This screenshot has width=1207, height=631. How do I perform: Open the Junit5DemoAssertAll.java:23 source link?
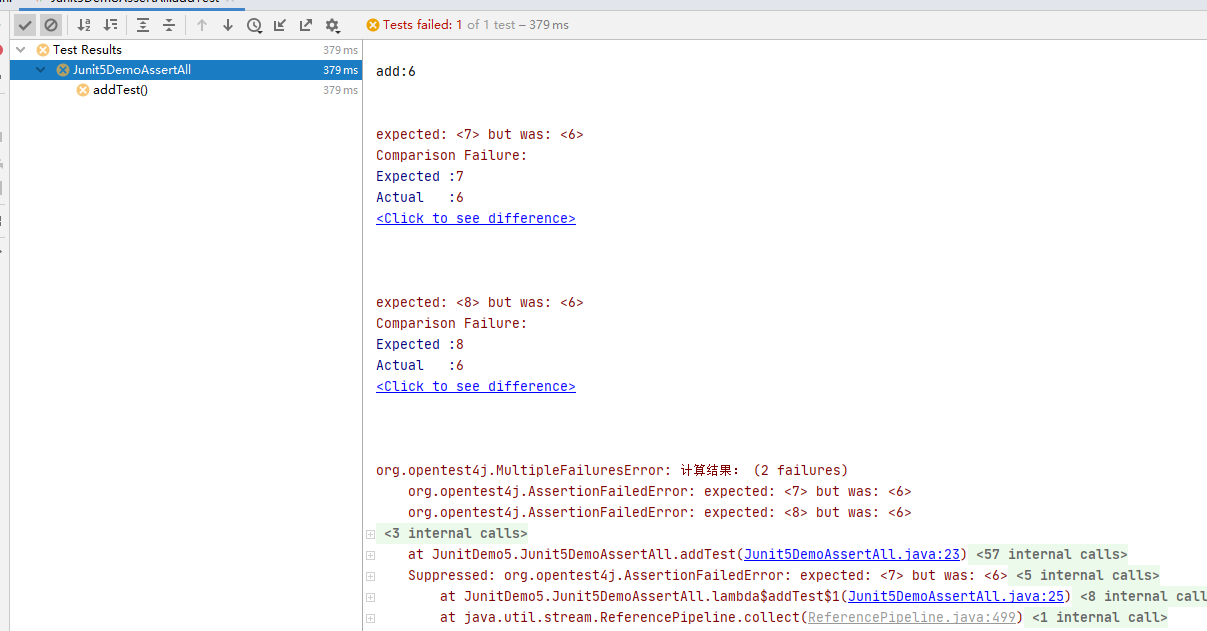point(852,554)
